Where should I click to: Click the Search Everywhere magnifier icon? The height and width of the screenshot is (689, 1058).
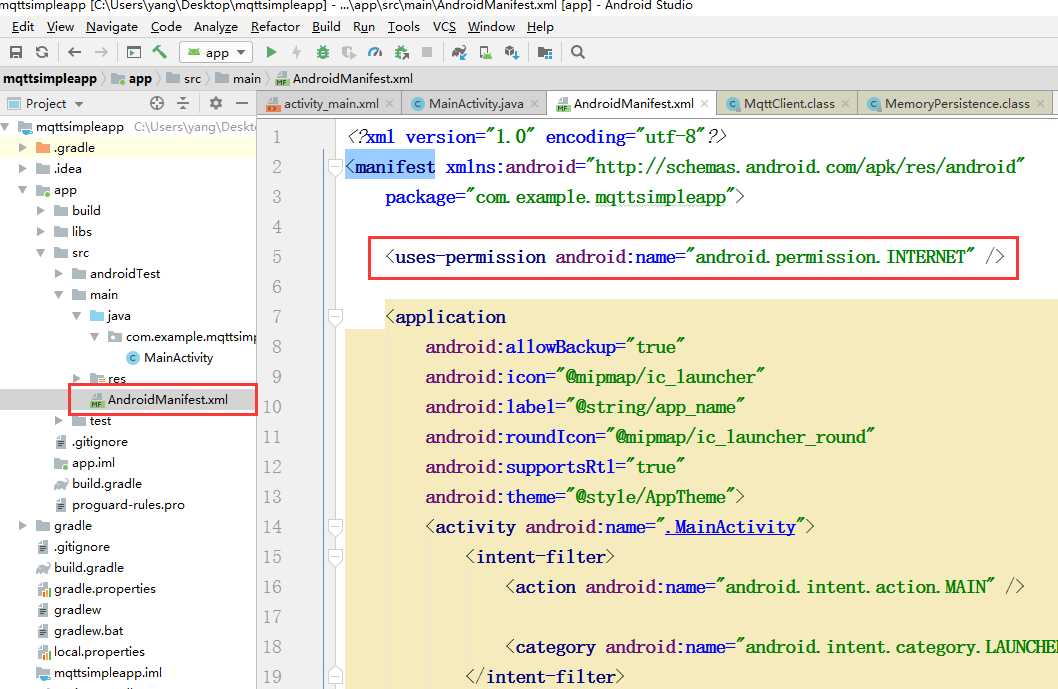pyautogui.click(x=578, y=52)
